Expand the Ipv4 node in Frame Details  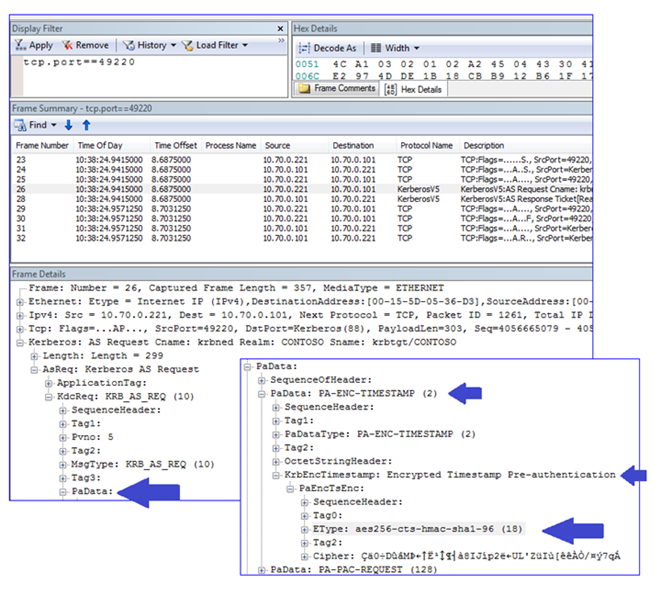pyautogui.click(x=19, y=315)
